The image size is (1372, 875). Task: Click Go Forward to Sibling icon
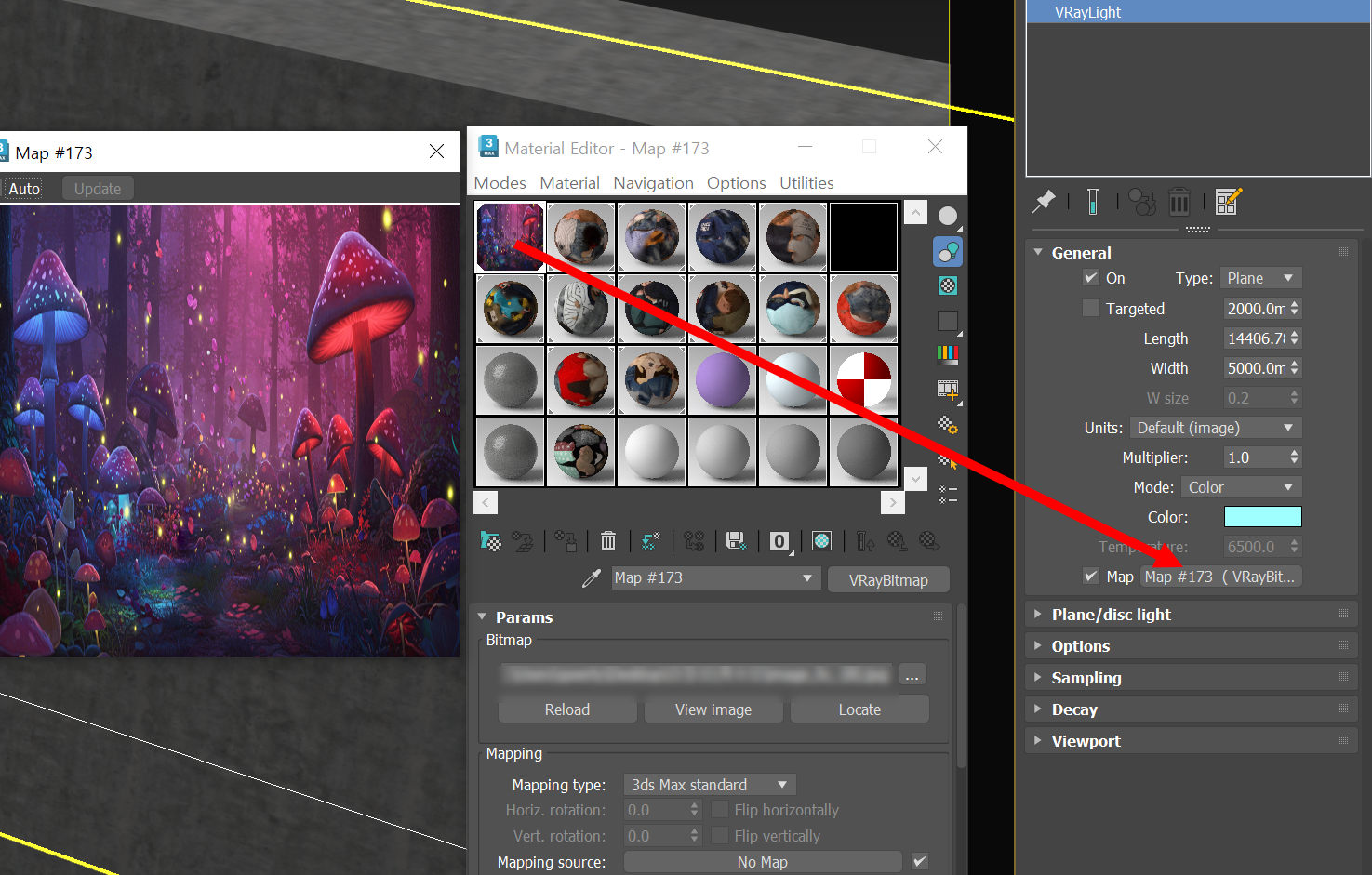(928, 541)
